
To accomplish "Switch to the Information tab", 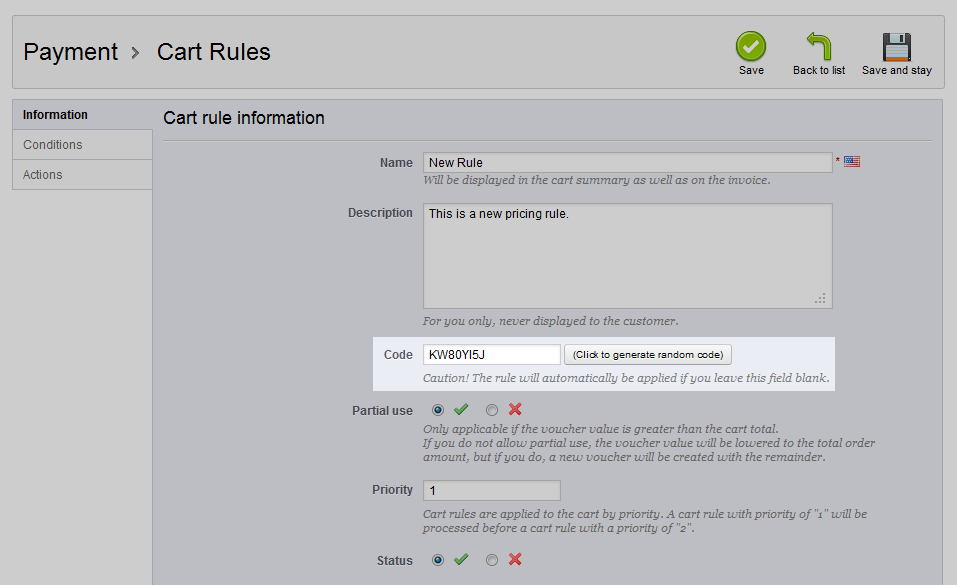I will tap(82, 115).
